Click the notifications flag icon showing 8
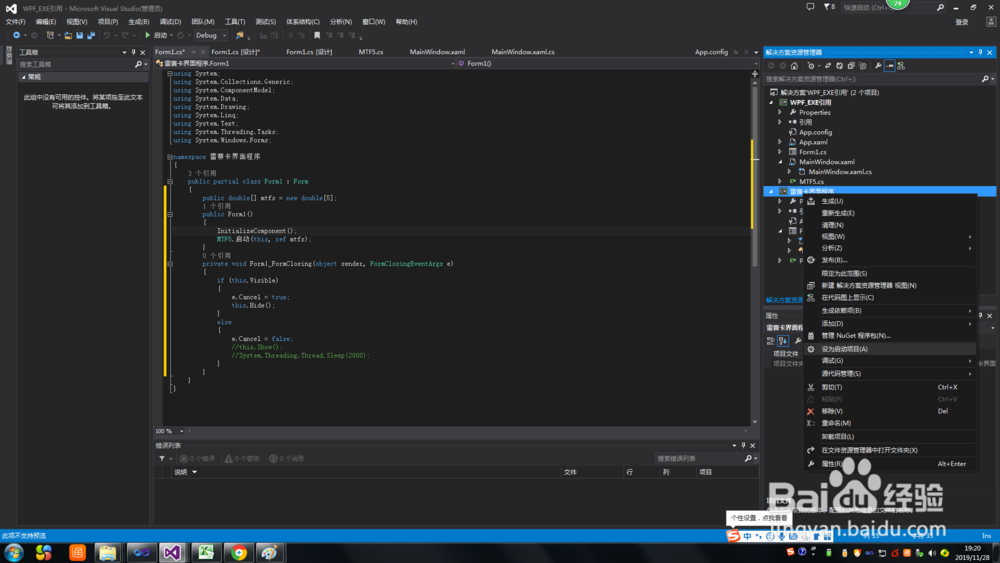The height and width of the screenshot is (563, 1000). 828,7
